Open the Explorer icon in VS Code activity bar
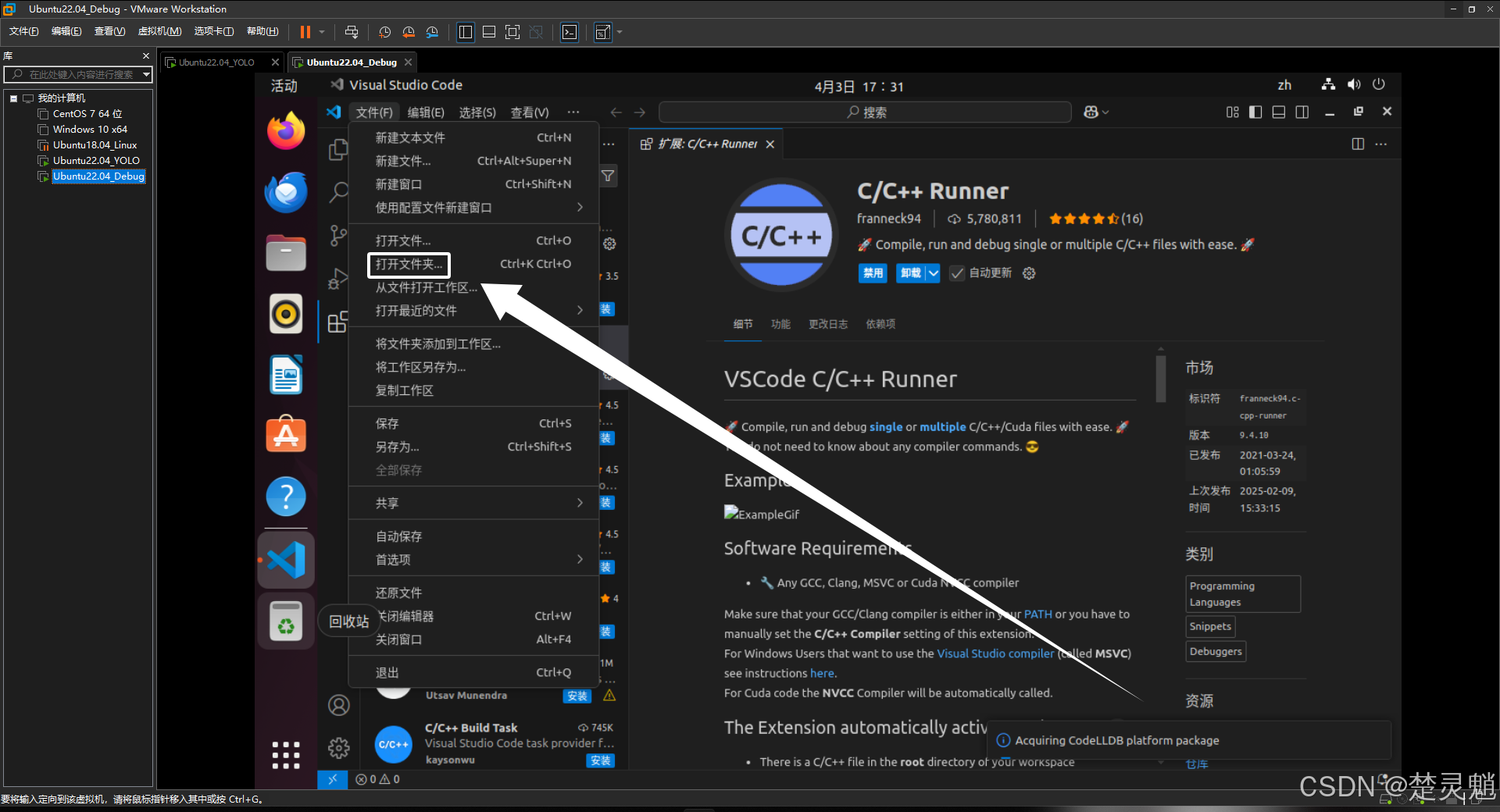Screen dimensions: 1500x812 click(338, 150)
